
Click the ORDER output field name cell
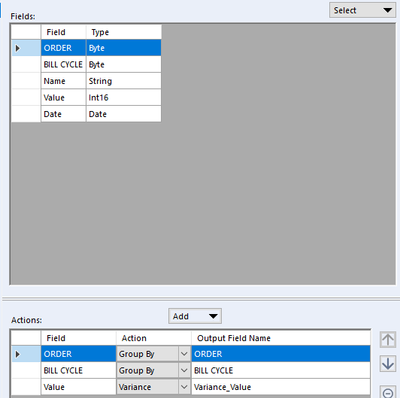[281, 354]
